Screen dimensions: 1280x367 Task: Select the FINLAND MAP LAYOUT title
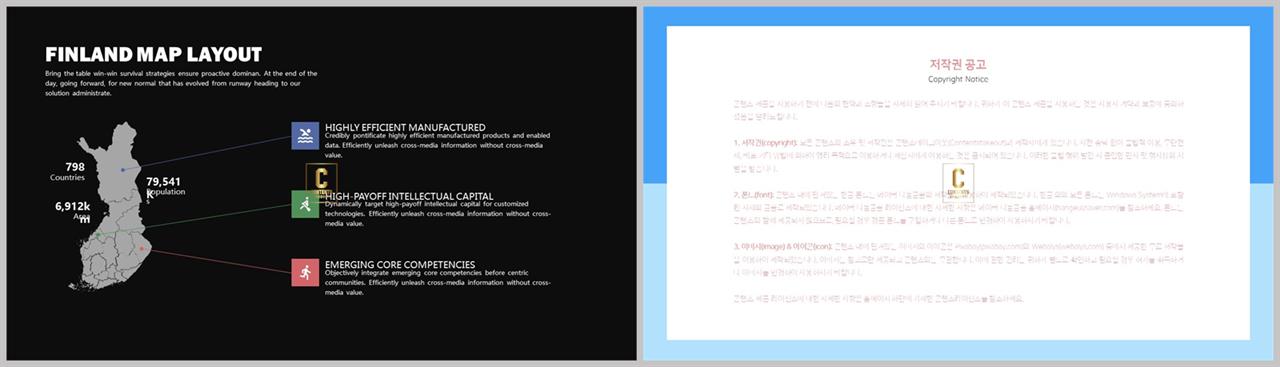click(154, 55)
